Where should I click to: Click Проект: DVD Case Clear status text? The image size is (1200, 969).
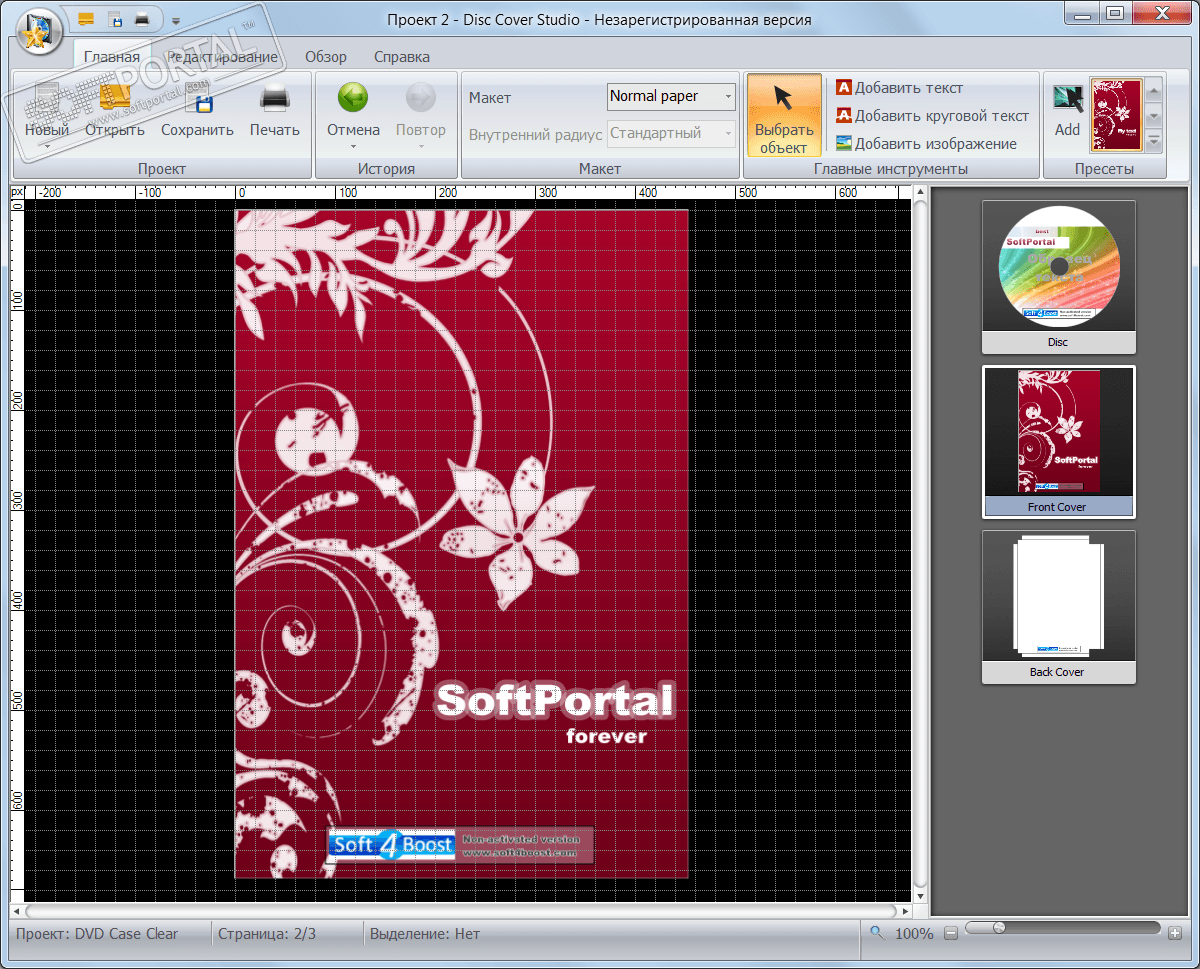click(98, 934)
